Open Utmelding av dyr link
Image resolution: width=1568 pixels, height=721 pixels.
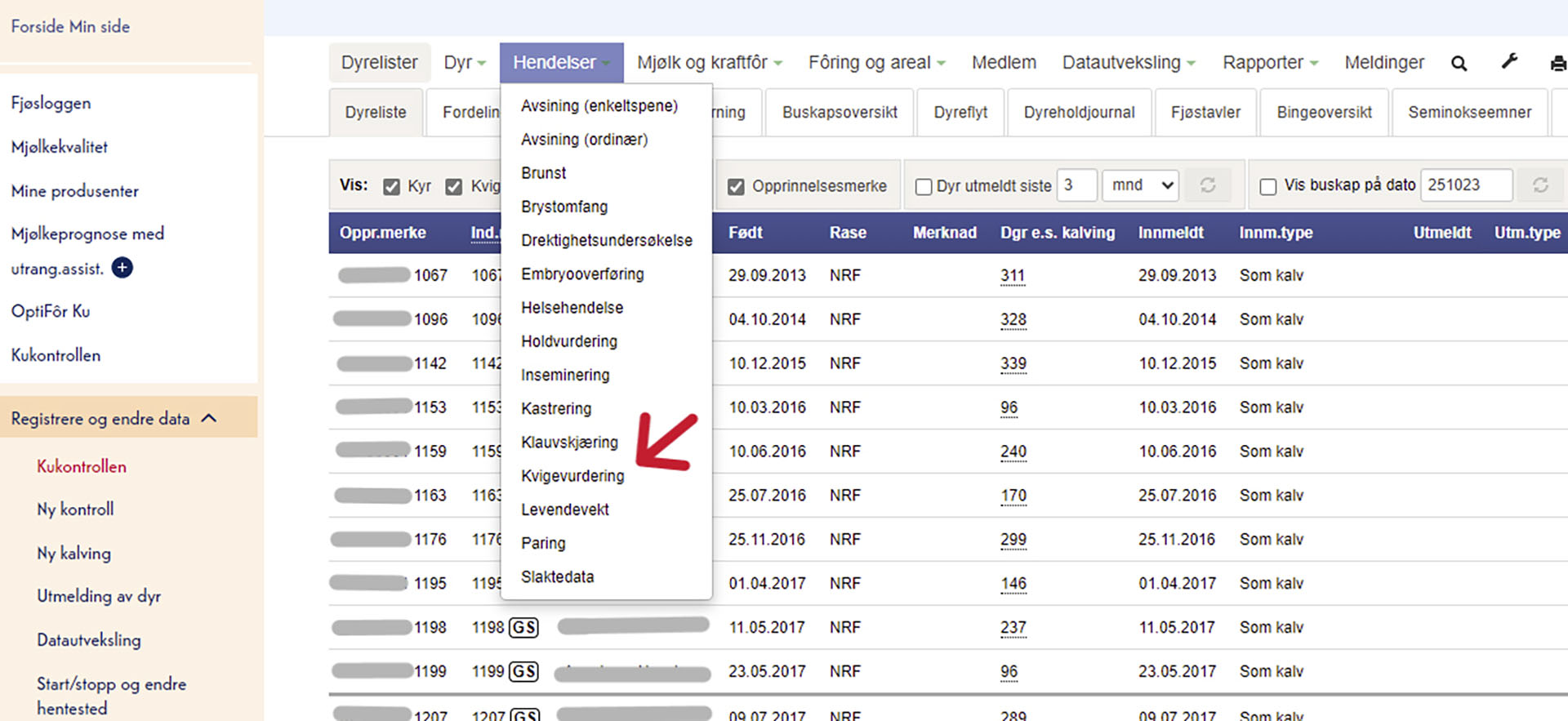tap(99, 596)
